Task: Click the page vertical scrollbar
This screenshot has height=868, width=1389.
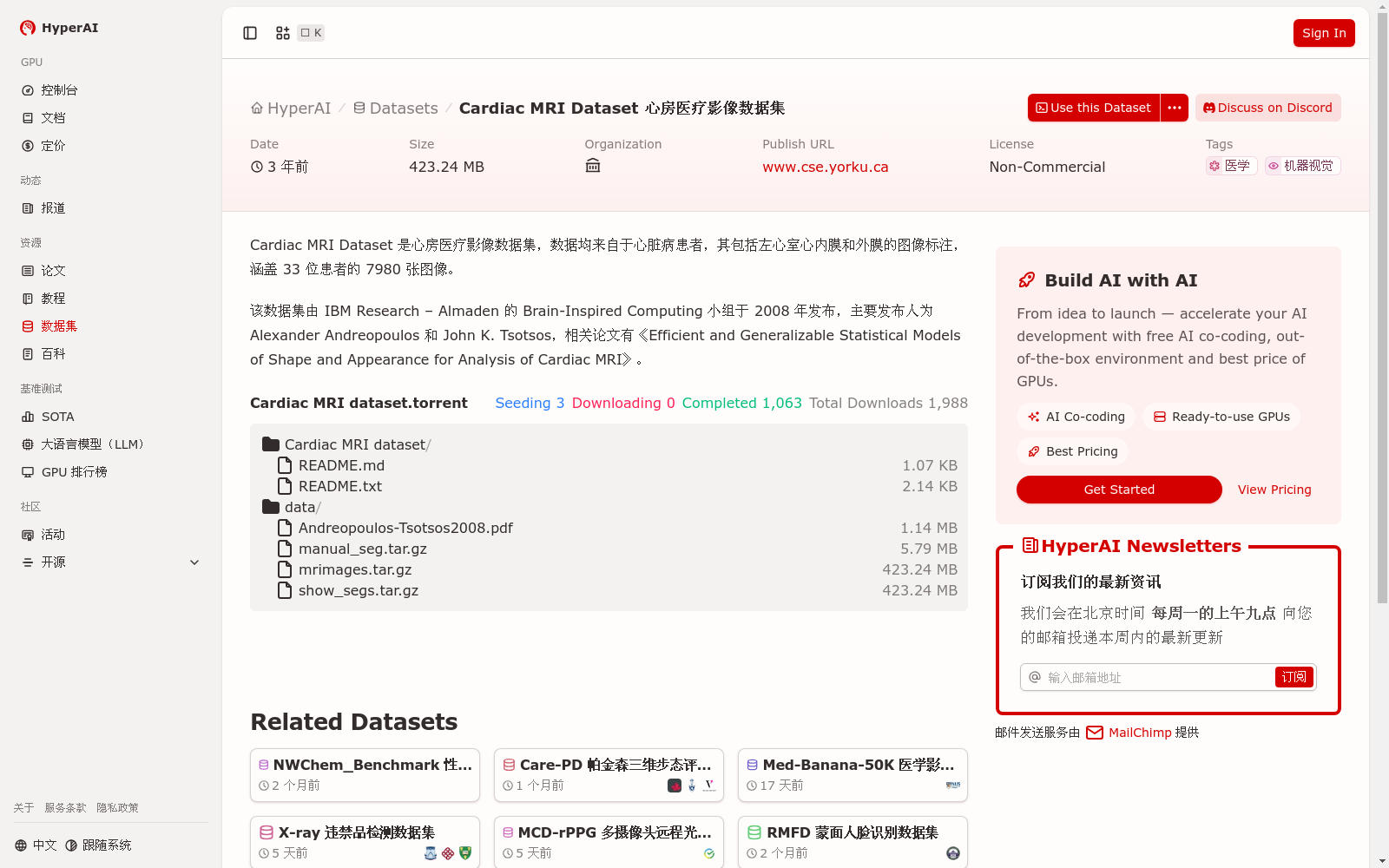Action: coord(1382,308)
